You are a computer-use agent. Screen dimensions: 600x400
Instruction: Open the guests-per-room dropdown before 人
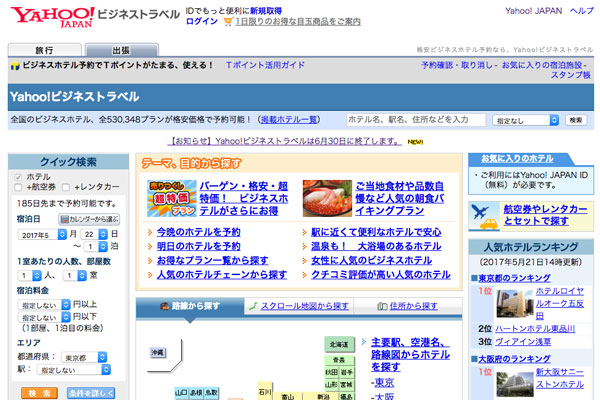[x=29, y=275]
